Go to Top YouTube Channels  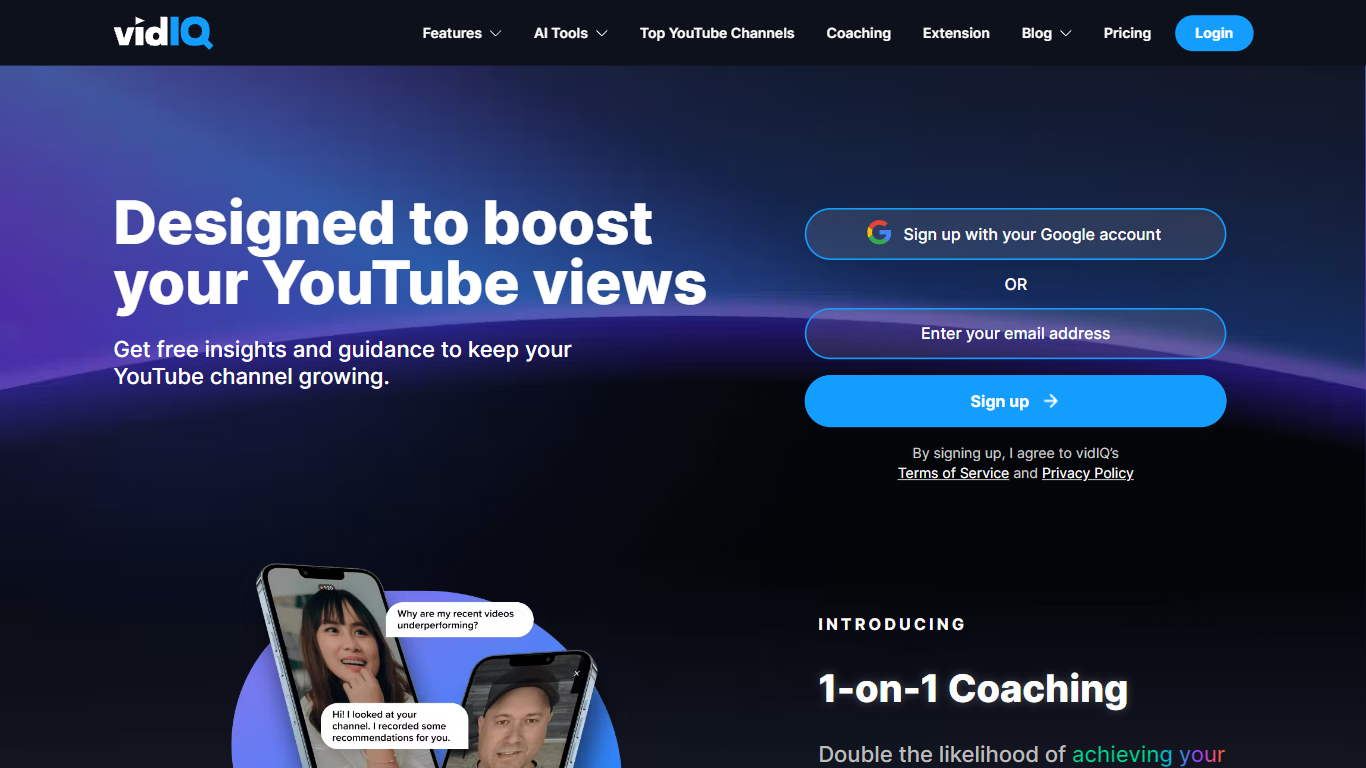tap(717, 33)
